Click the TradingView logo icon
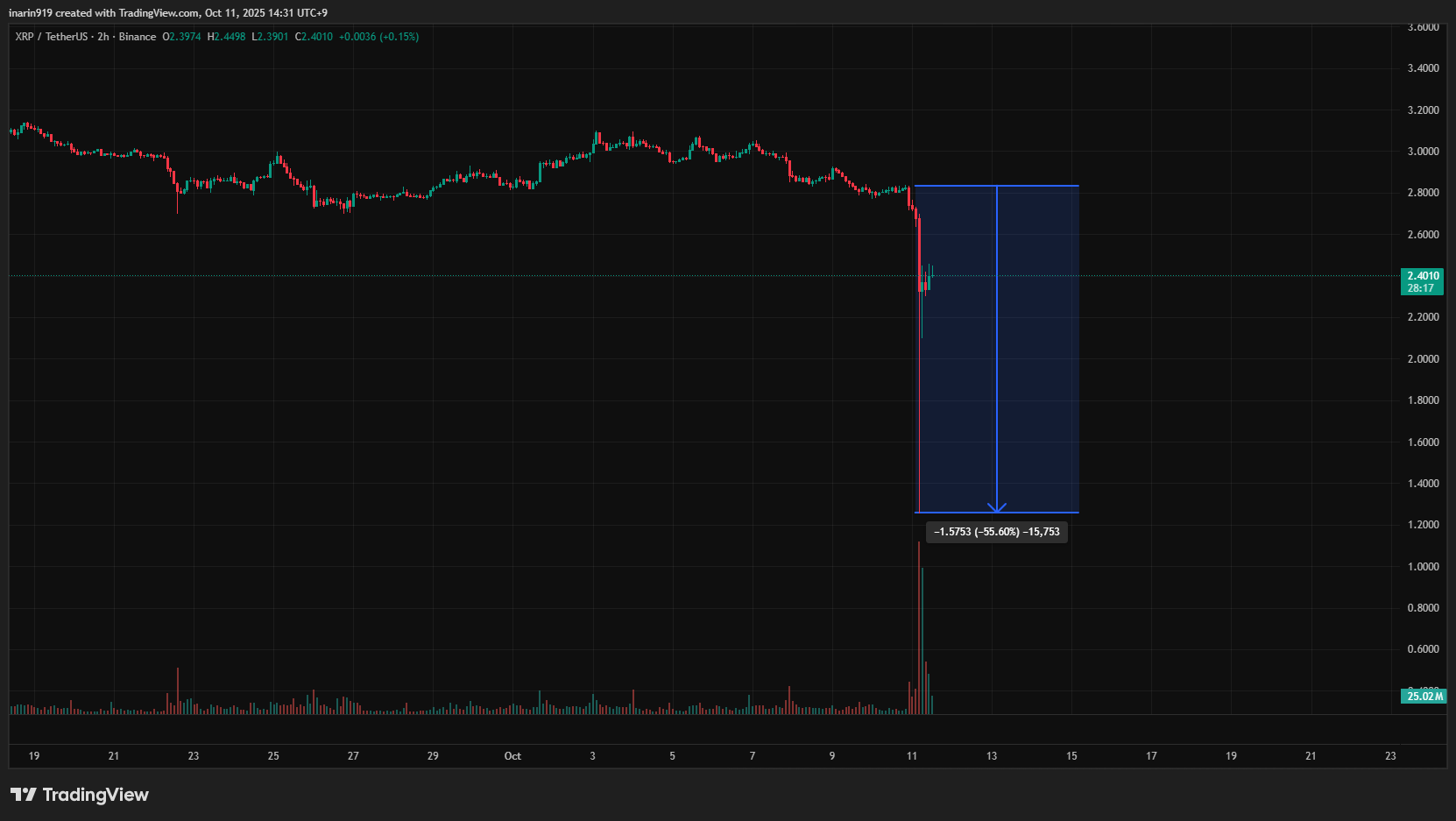Viewport: 1456px width, 821px height. [x=24, y=795]
